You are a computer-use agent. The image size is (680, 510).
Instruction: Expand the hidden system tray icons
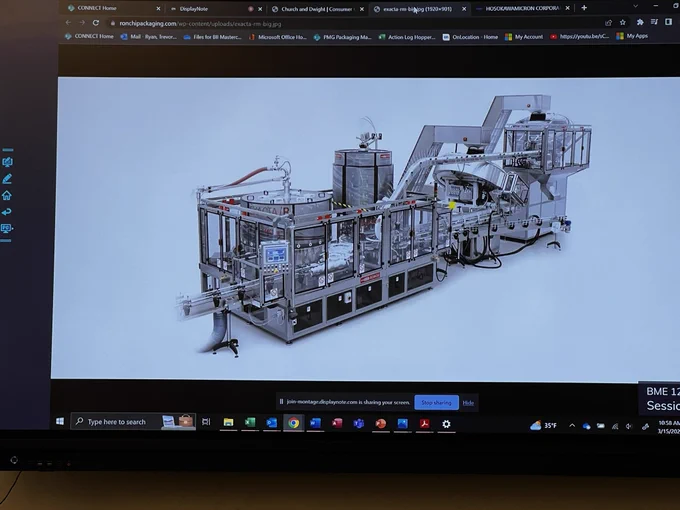tap(572, 425)
